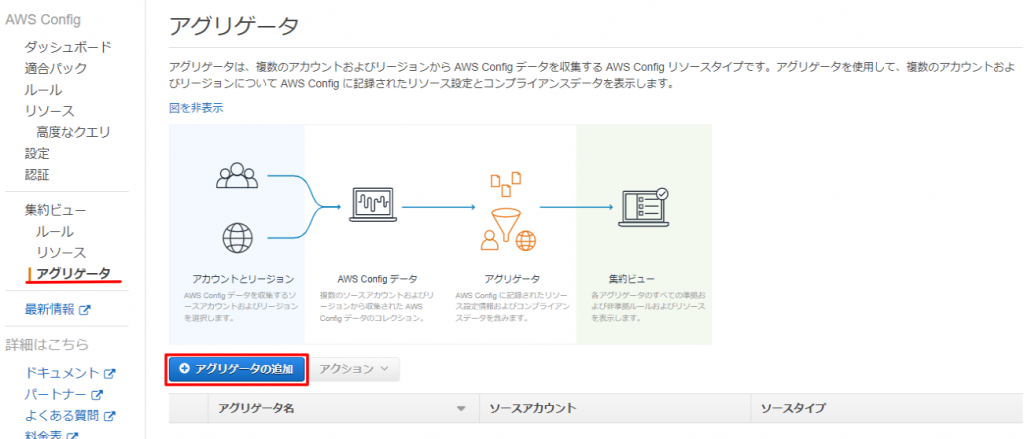Open the top リソース sidebar item

coord(50,111)
